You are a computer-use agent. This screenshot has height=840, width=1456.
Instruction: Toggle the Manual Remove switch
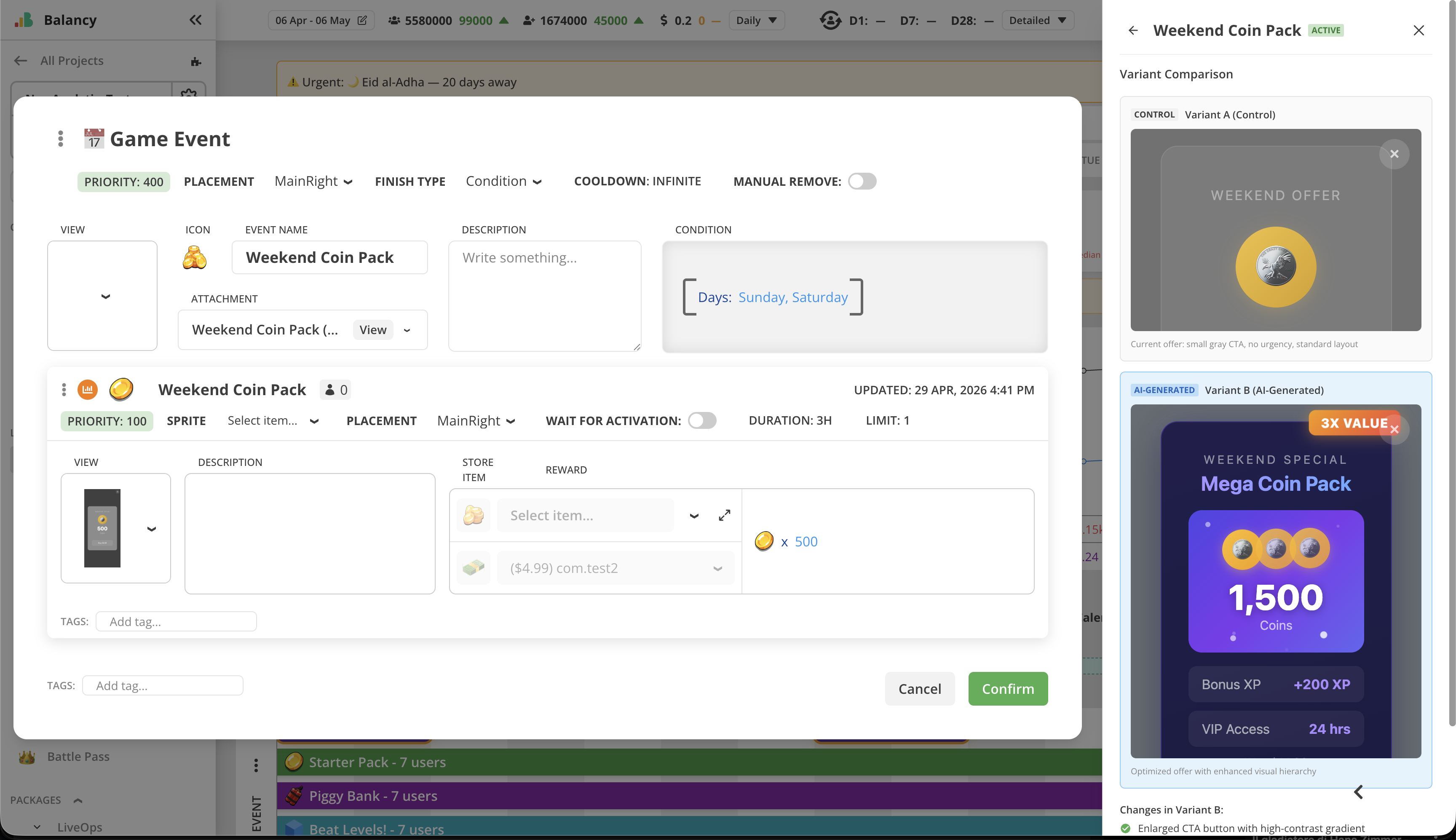tap(862, 181)
